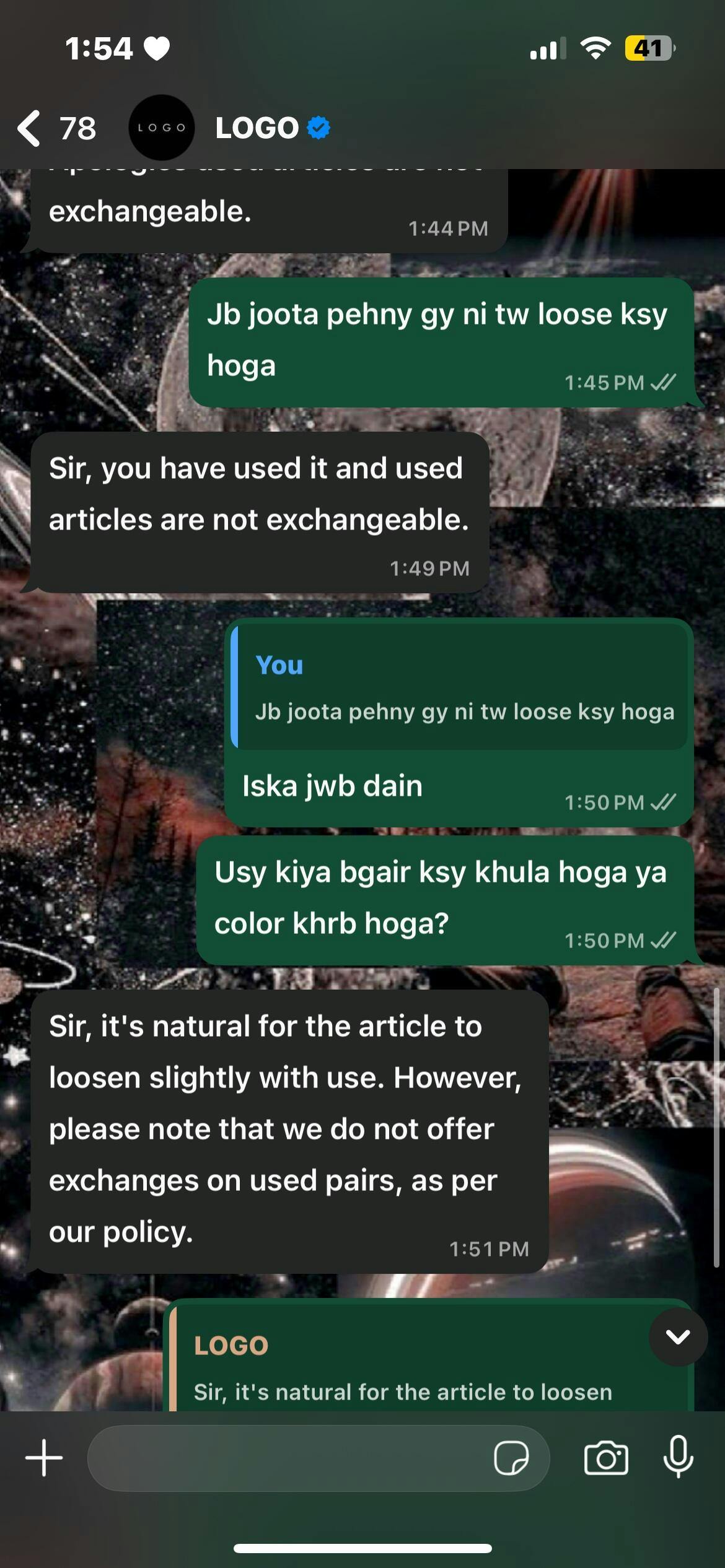Open the sticker picker icon
Image resolution: width=725 pixels, height=1568 pixels.
511,1458
